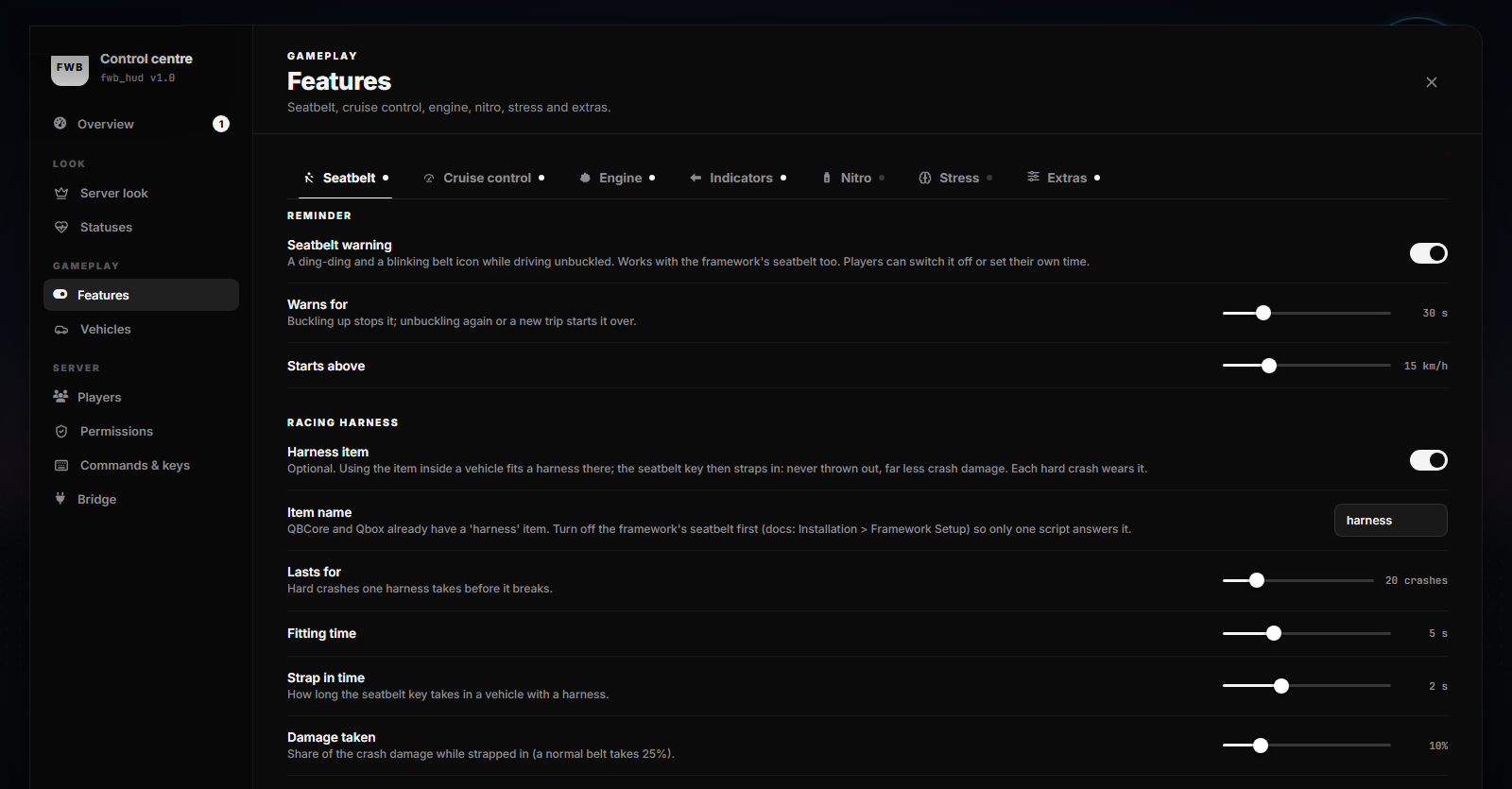Open Overview in the sidebar
The image size is (1512, 789).
click(141, 124)
